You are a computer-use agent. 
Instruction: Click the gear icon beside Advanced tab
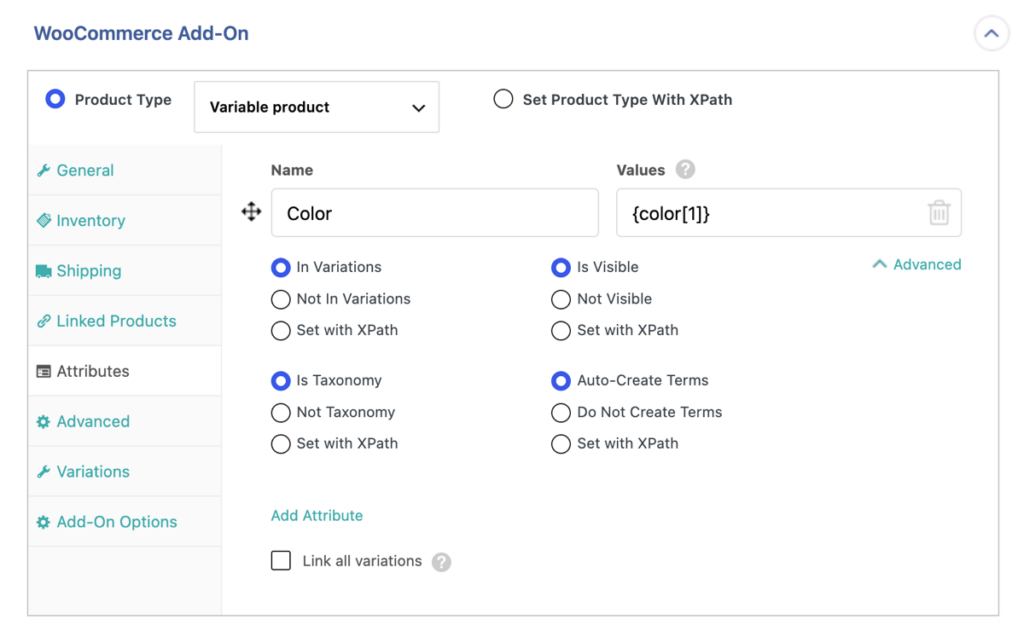coord(44,422)
